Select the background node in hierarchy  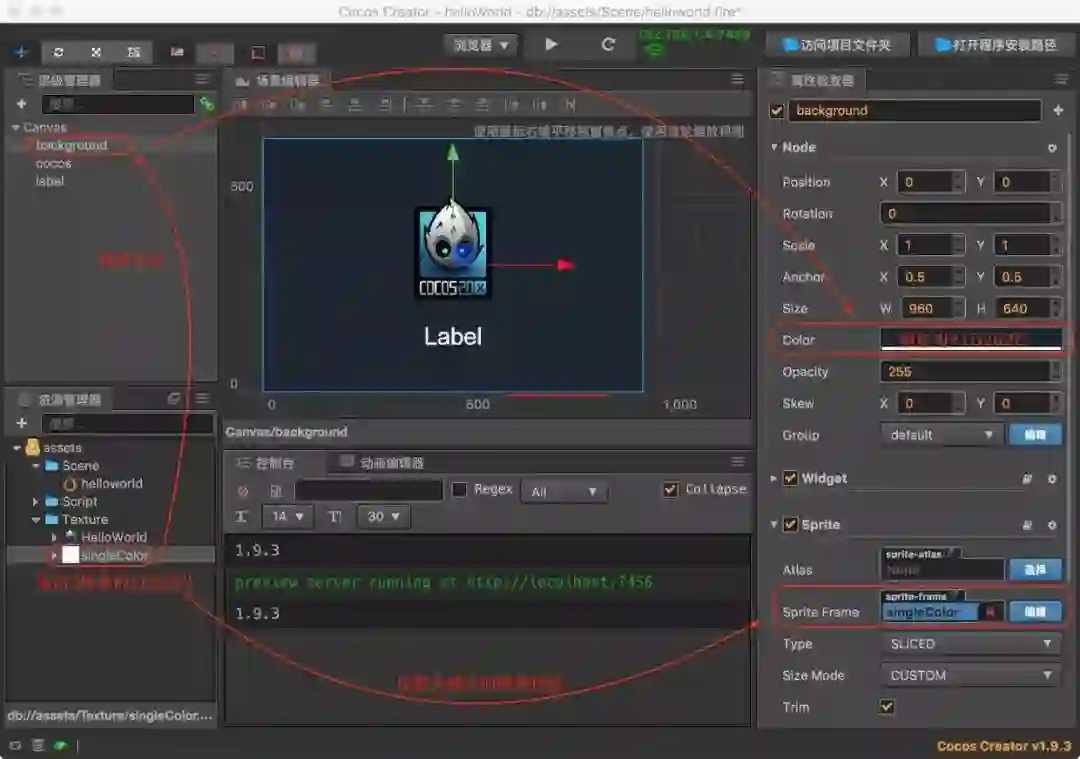click(x=72, y=145)
